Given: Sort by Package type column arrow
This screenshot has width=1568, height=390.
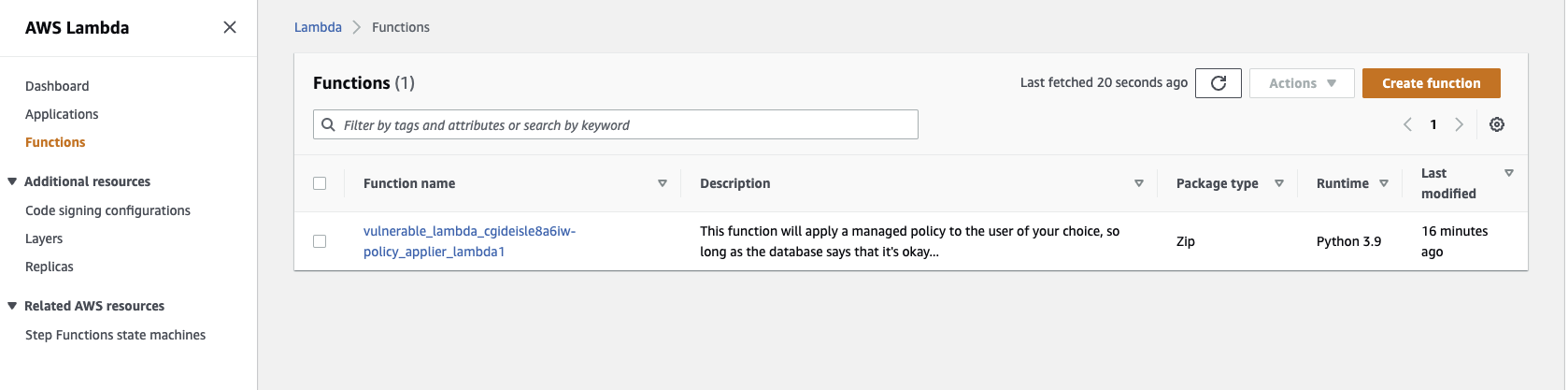Looking at the screenshot, I should point(1279,183).
